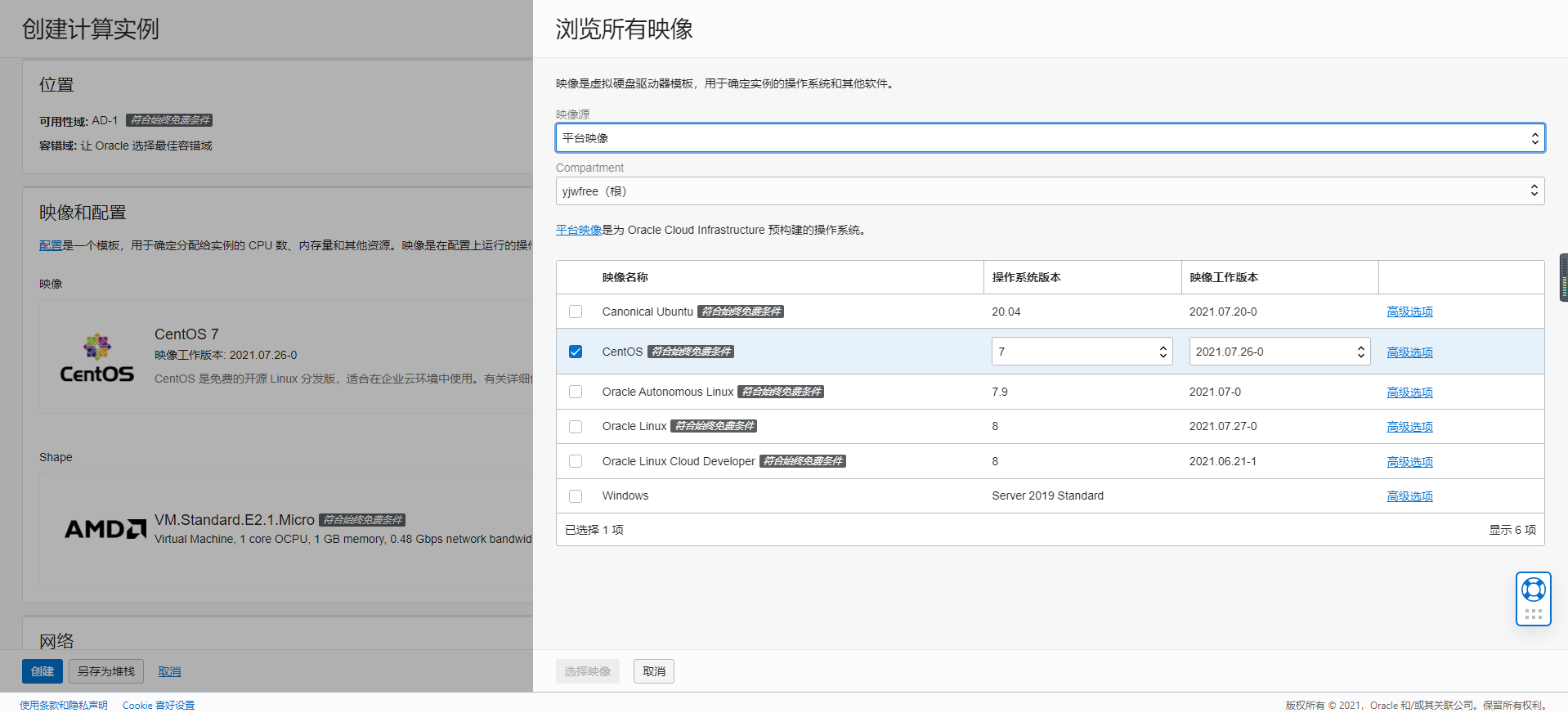1568x713 pixels.
Task: Click the 平台映像 link in description
Action: (579, 230)
